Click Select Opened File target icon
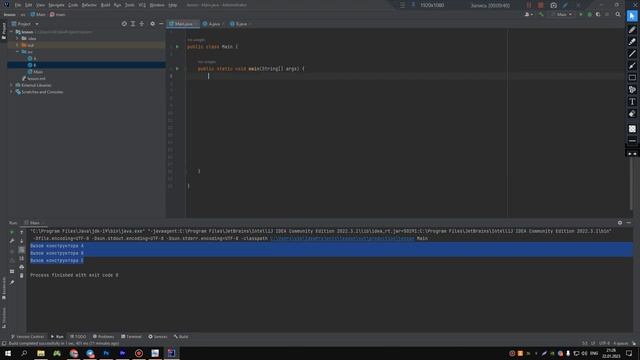This screenshot has width=640, height=360. pos(124,24)
